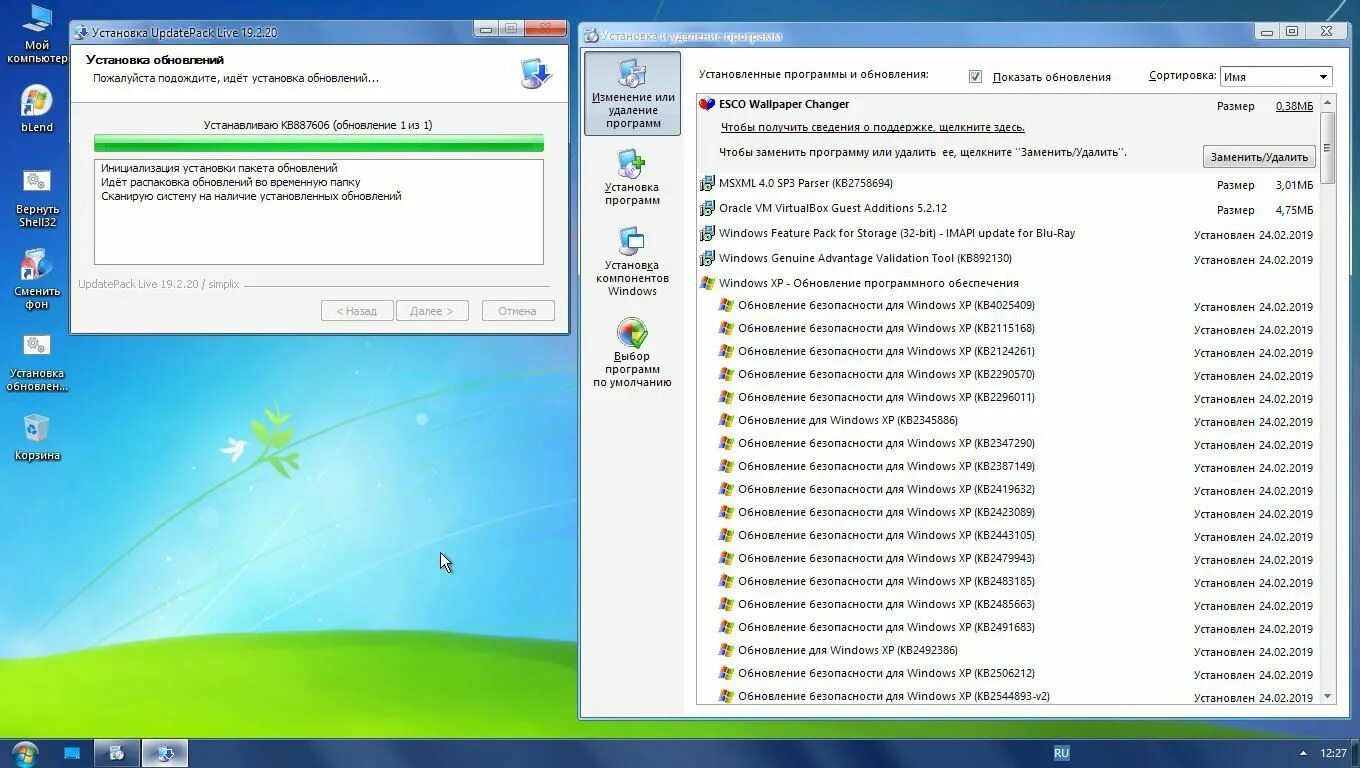Click the ESCO Wallpaper Changer program name
Viewport: 1360px width, 768px height.
[x=784, y=104]
